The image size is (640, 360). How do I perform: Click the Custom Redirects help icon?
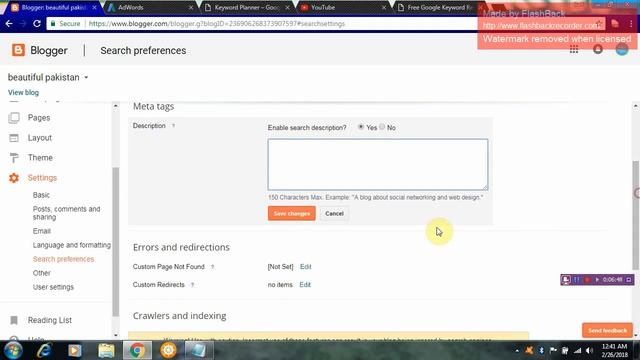point(192,285)
